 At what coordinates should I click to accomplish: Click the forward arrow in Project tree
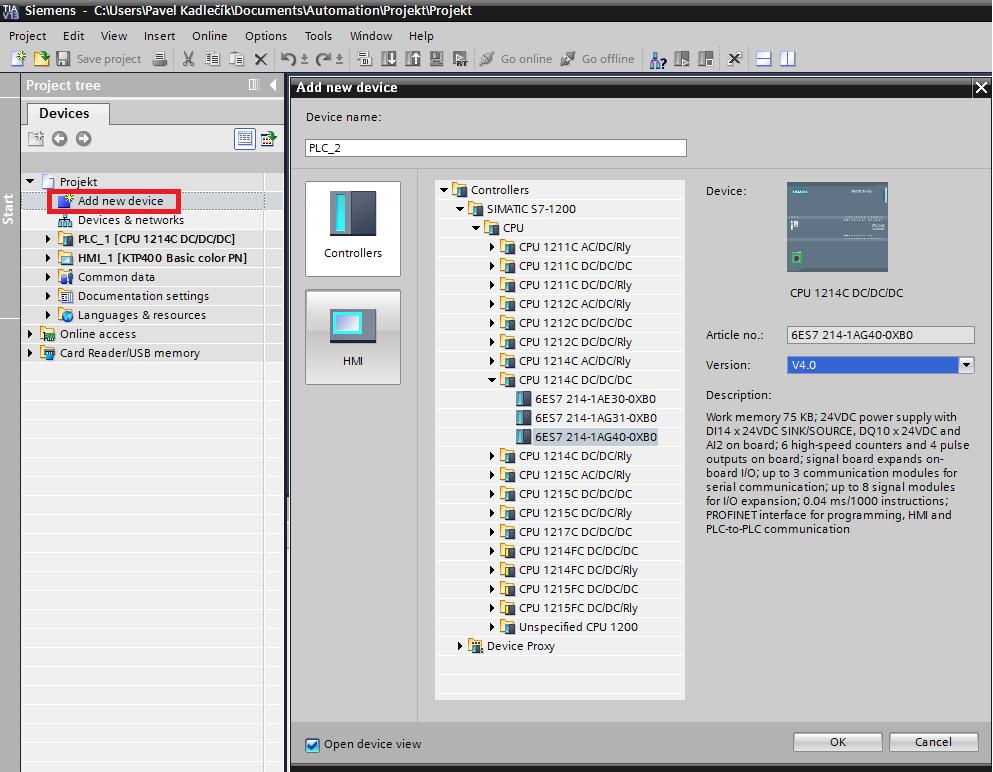[84, 139]
